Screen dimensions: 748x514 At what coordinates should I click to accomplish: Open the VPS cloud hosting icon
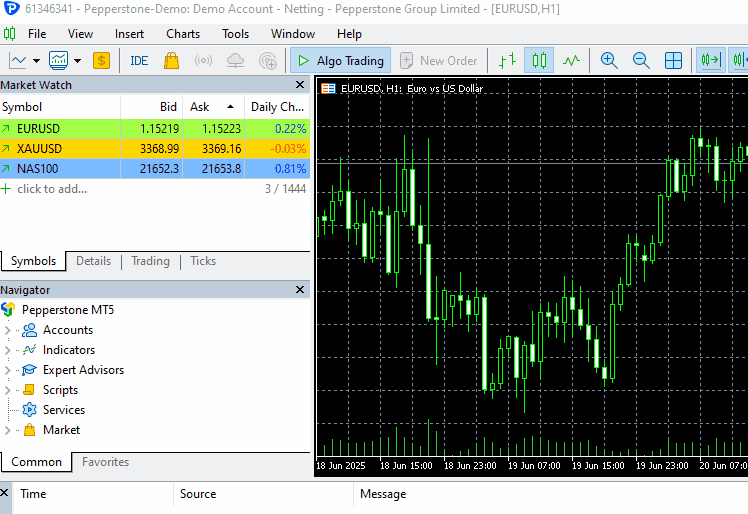pos(235,61)
